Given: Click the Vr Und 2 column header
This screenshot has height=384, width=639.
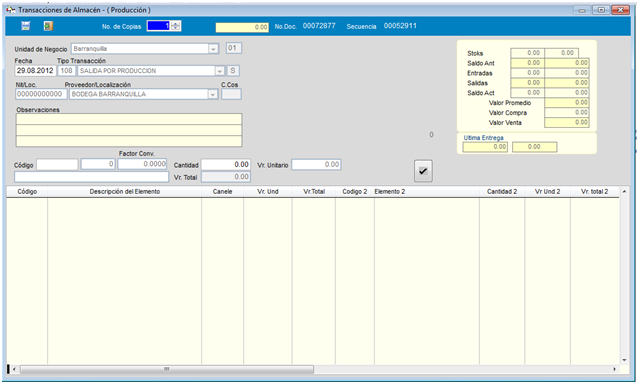Looking at the screenshot, I should [547, 192].
